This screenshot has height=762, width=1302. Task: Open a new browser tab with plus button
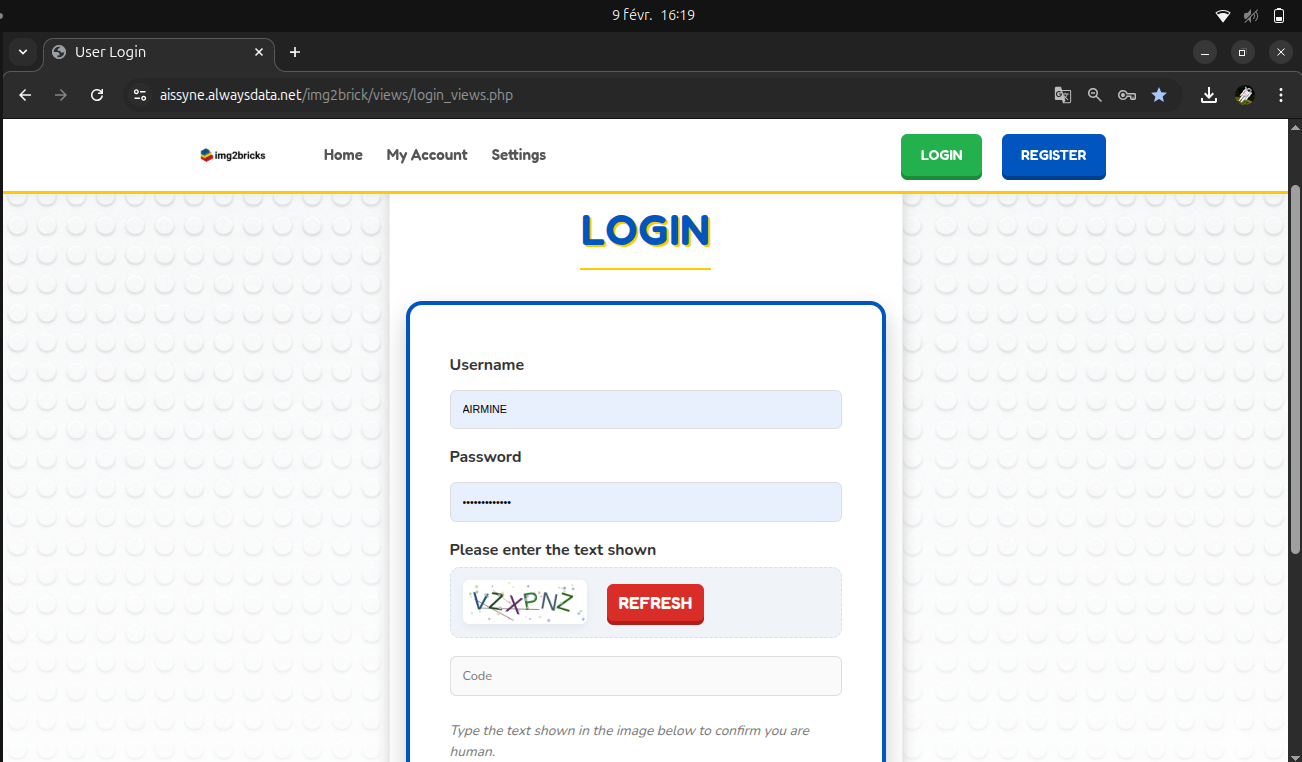(295, 52)
